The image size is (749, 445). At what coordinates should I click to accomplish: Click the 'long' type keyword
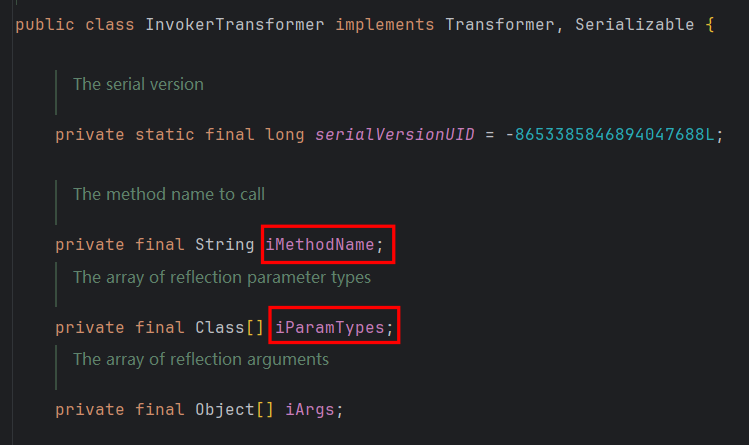click(x=285, y=135)
